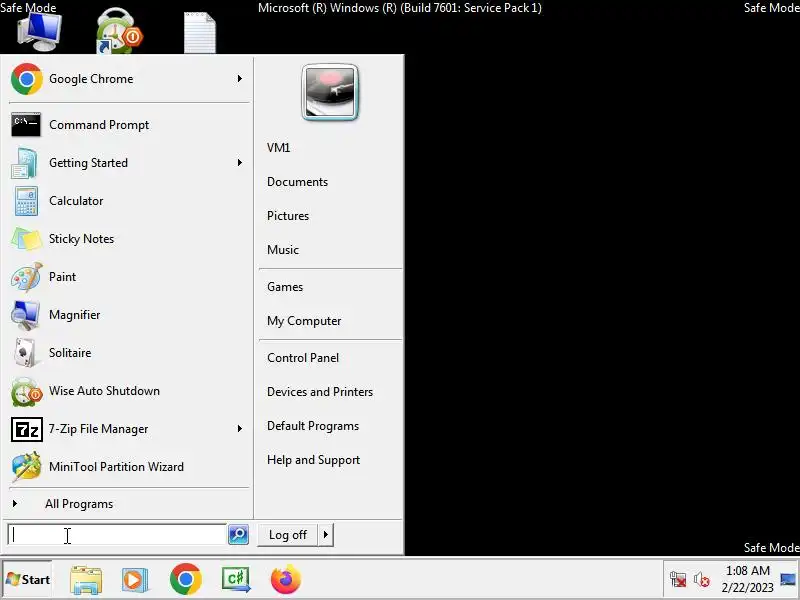Click Wise Auto Shutdown icon in Start menu
Screen dimensions: 800x600
[x=26, y=391]
